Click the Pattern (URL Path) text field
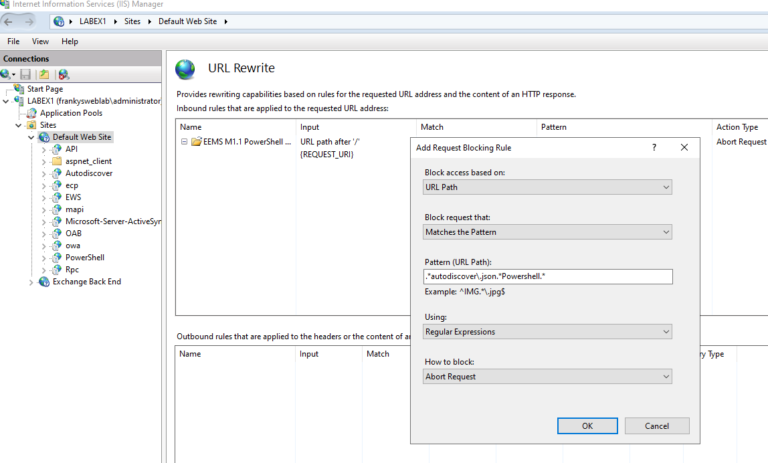The width and height of the screenshot is (768, 463). click(547, 277)
